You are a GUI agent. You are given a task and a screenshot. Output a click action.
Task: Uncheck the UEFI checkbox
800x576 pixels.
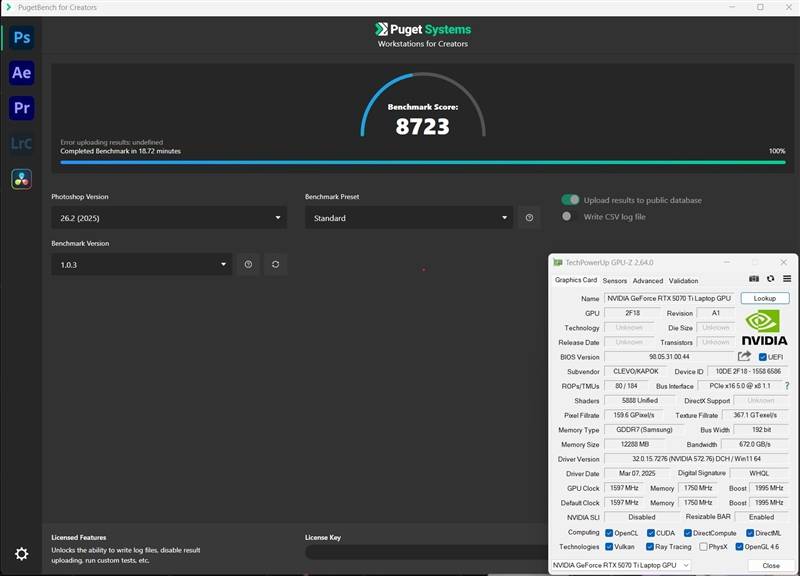(763, 357)
